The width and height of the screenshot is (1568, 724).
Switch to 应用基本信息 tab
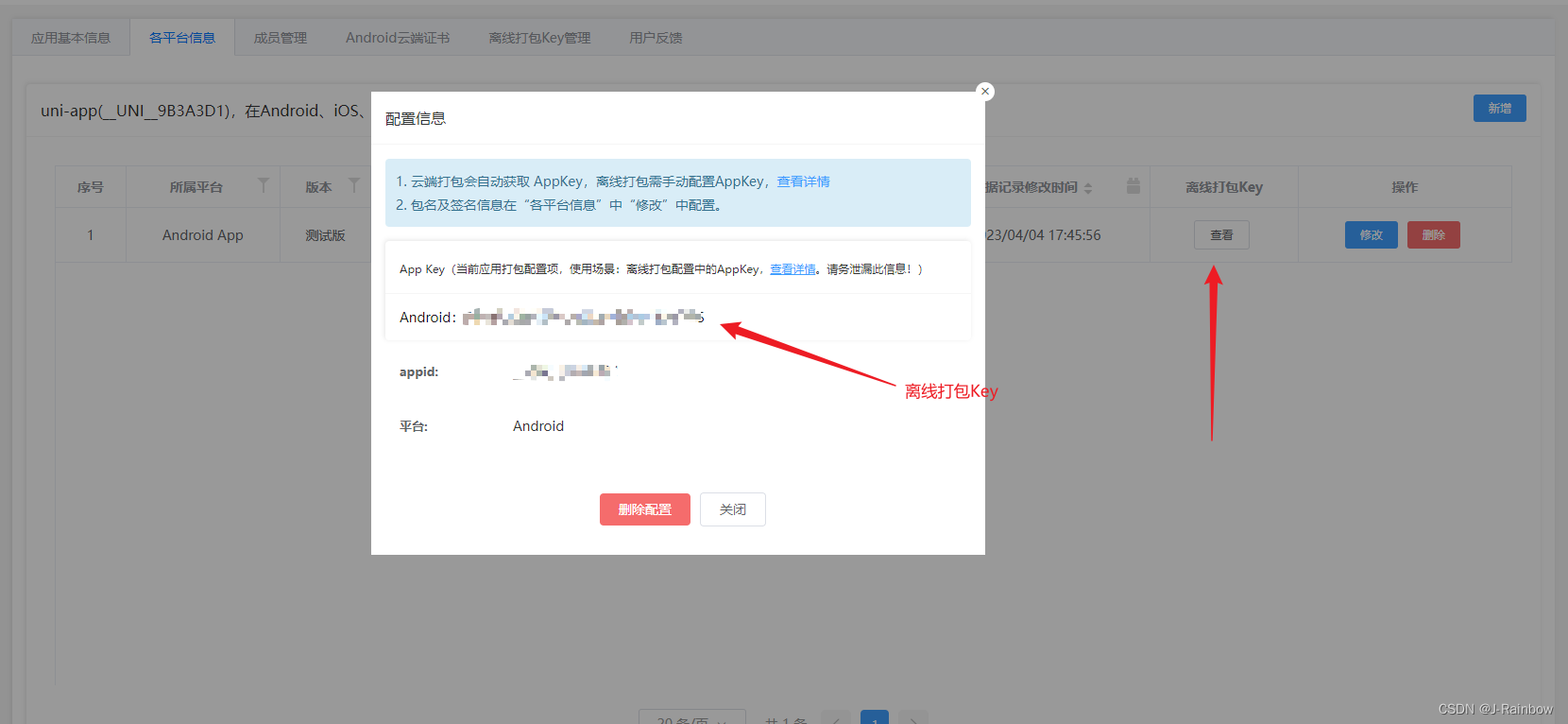tap(71, 38)
